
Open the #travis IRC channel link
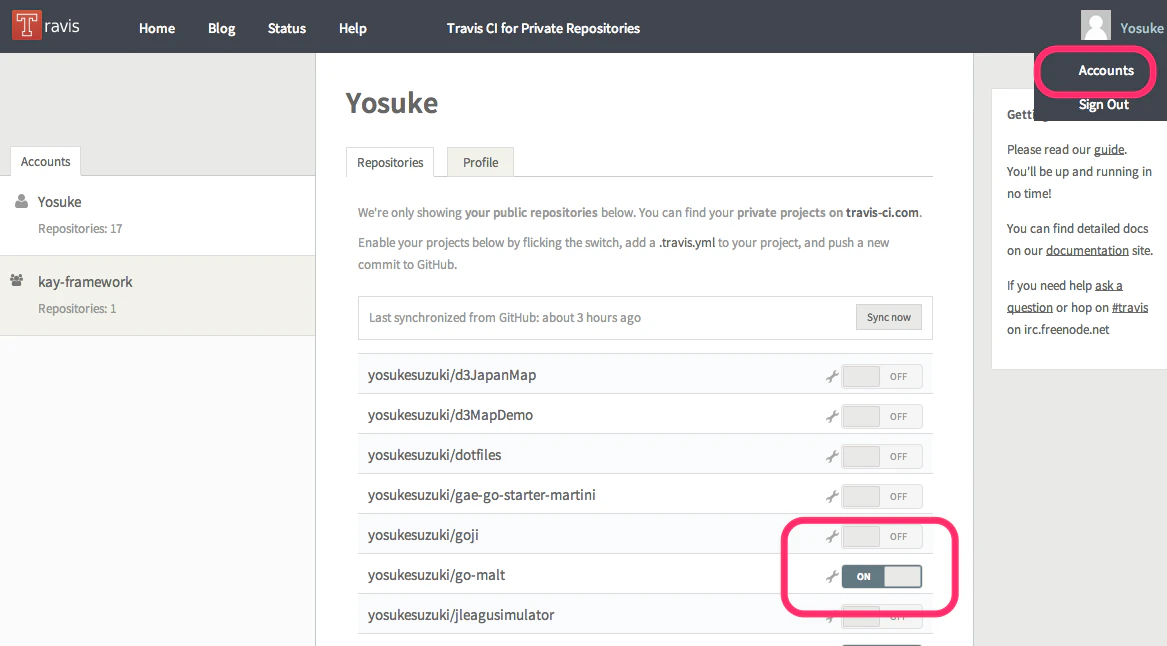coord(1130,307)
